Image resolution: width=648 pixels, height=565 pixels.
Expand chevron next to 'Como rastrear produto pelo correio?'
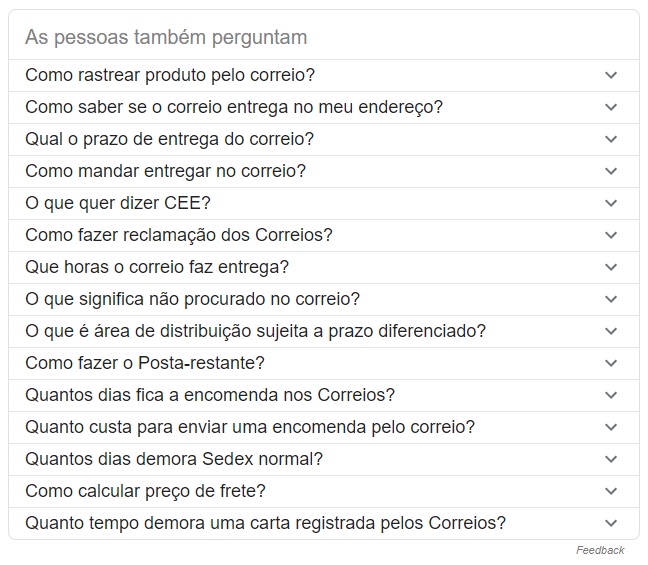(x=611, y=75)
